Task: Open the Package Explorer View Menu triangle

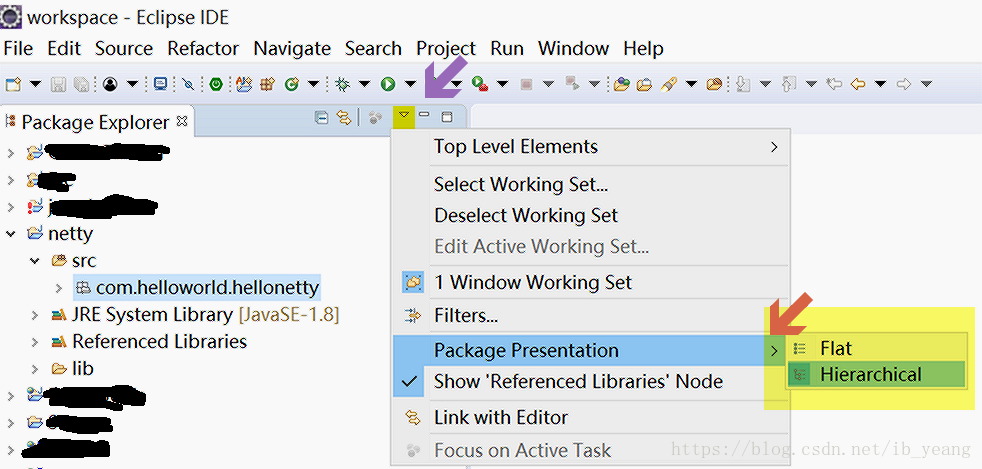Action: [x=404, y=115]
